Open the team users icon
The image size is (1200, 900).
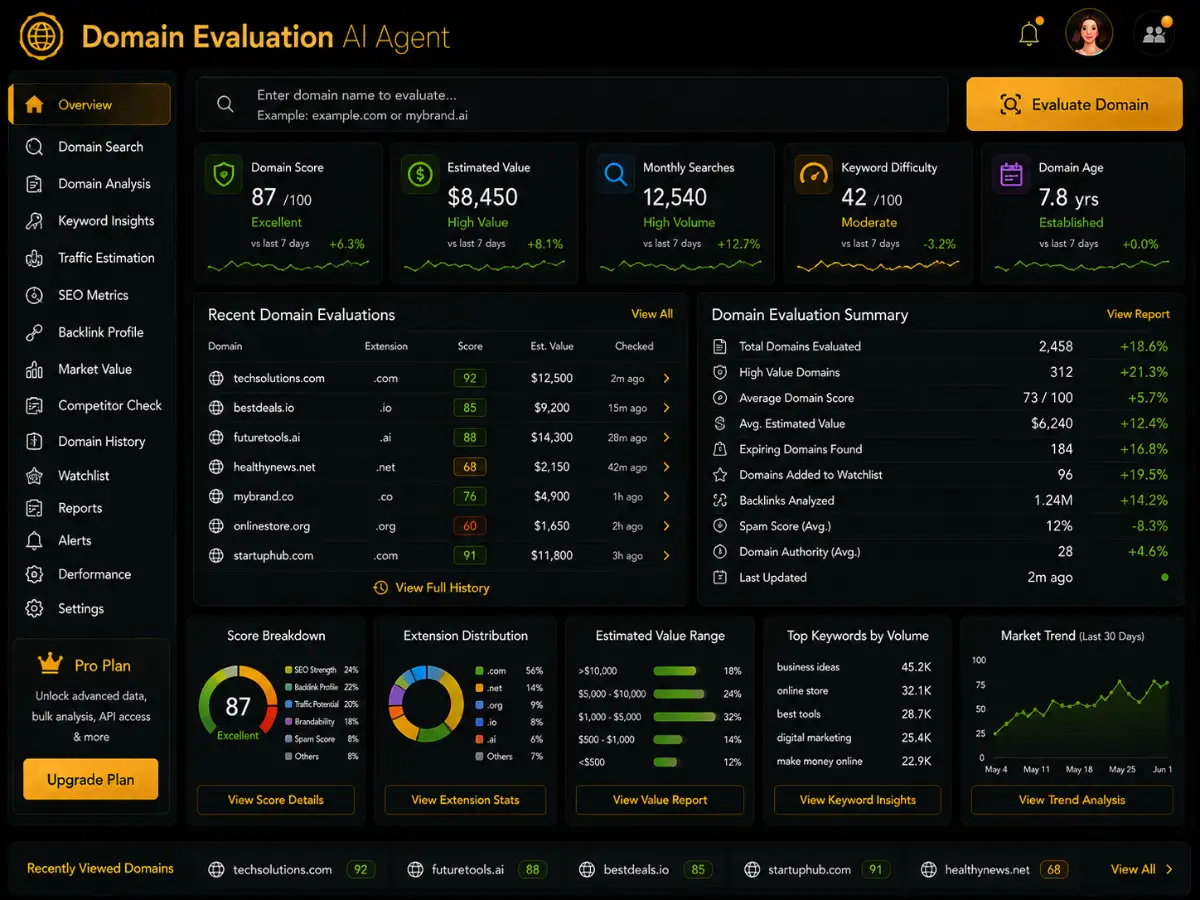(1154, 34)
